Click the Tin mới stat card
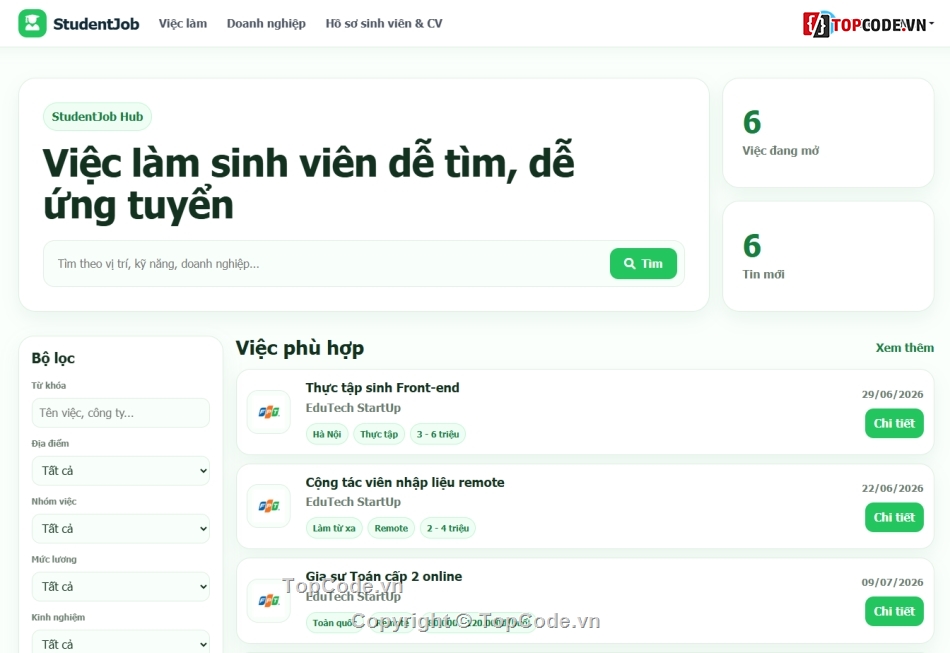 pos(828,256)
